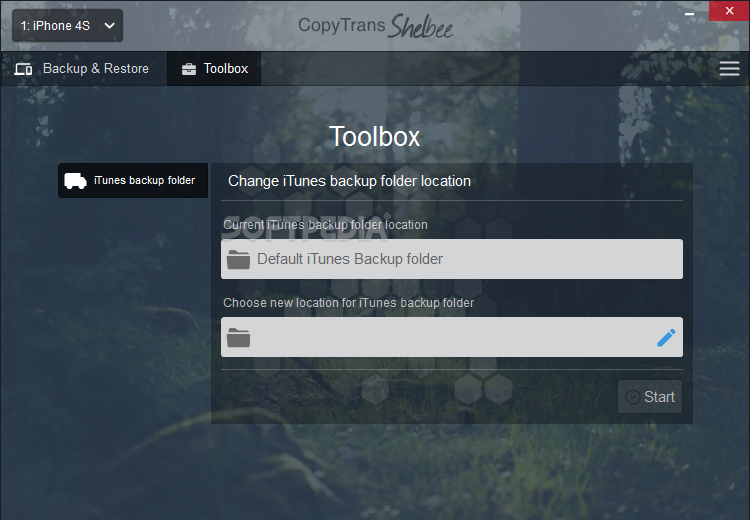This screenshot has height=520, width=750.
Task: Click the Toolbox briefcase icon
Action: (189, 69)
